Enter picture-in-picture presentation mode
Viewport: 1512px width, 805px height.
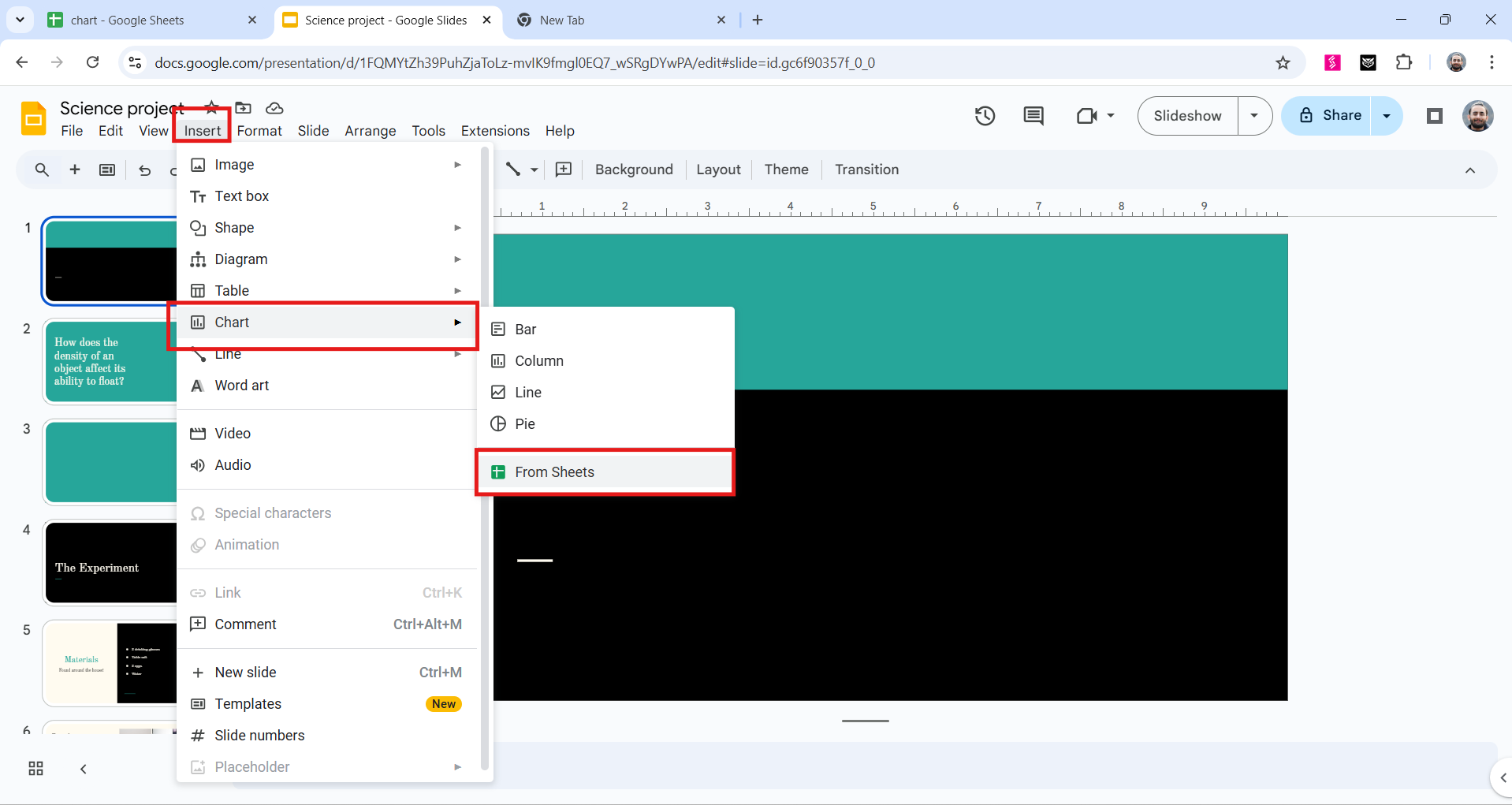1434,115
